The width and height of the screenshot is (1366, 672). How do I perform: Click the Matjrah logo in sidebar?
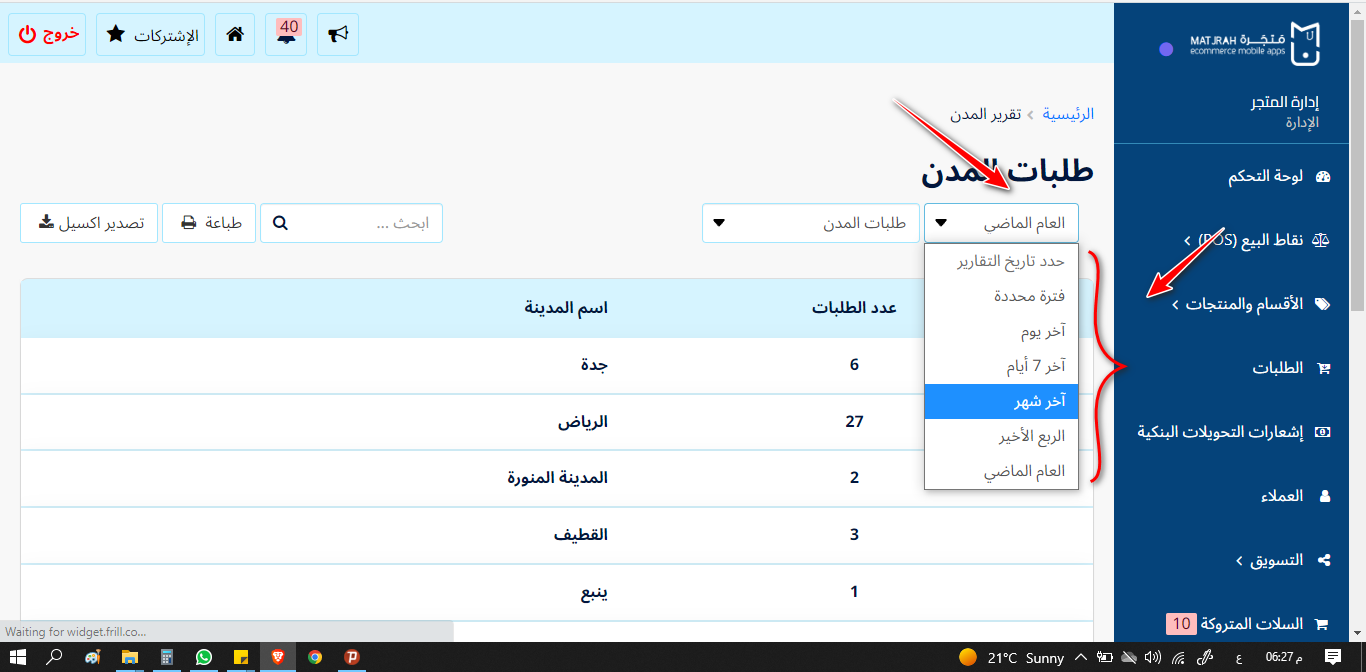[x=1255, y=46]
